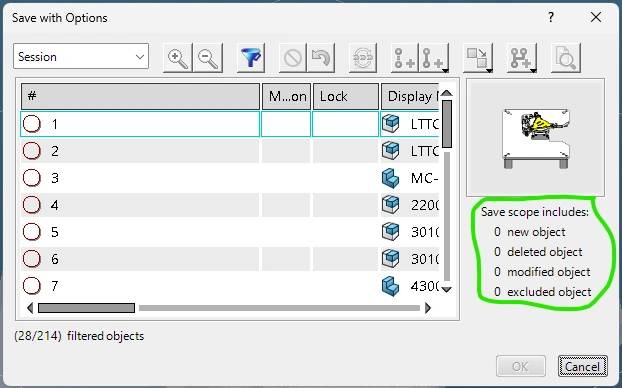Click the '(28/214) filtered objects' status text

(x=79, y=336)
